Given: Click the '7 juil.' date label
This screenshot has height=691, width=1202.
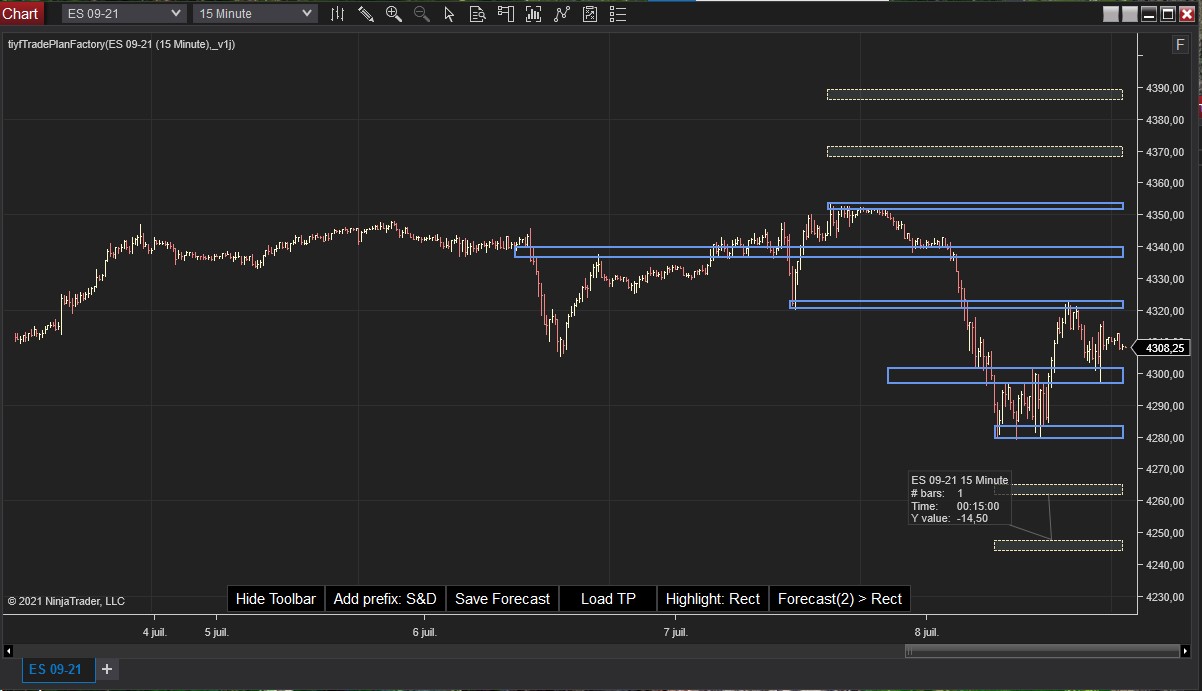Looking at the screenshot, I should tap(675, 632).
